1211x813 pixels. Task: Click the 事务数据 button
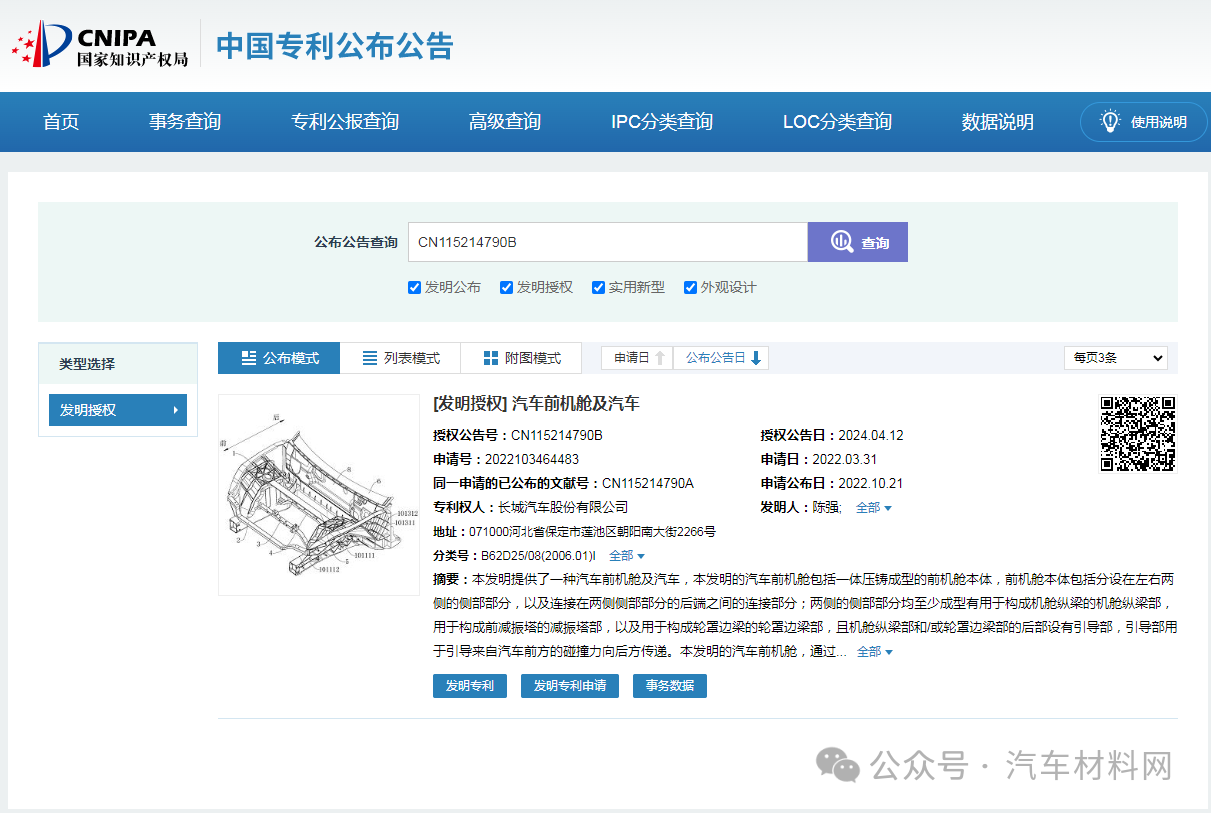point(669,686)
